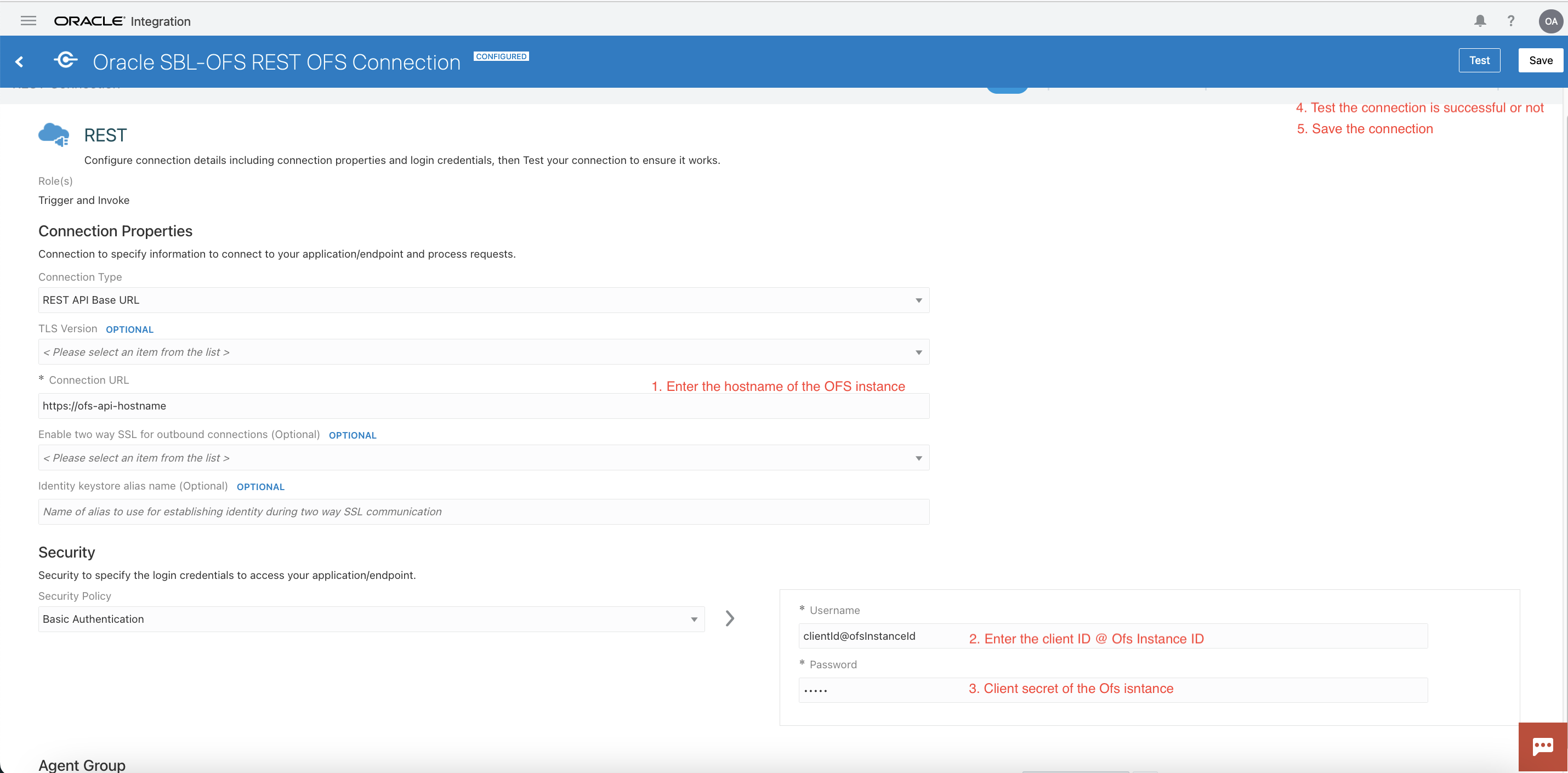
Task: Click chevron next to Basic Authentication
Action: tap(730, 618)
